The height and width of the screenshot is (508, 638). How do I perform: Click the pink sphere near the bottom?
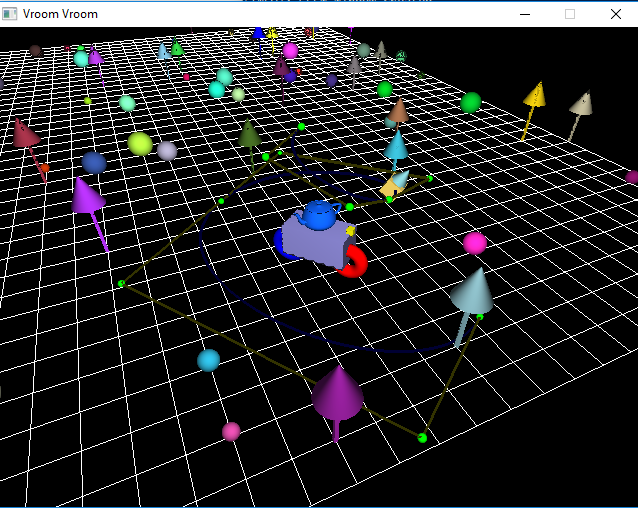click(231, 432)
